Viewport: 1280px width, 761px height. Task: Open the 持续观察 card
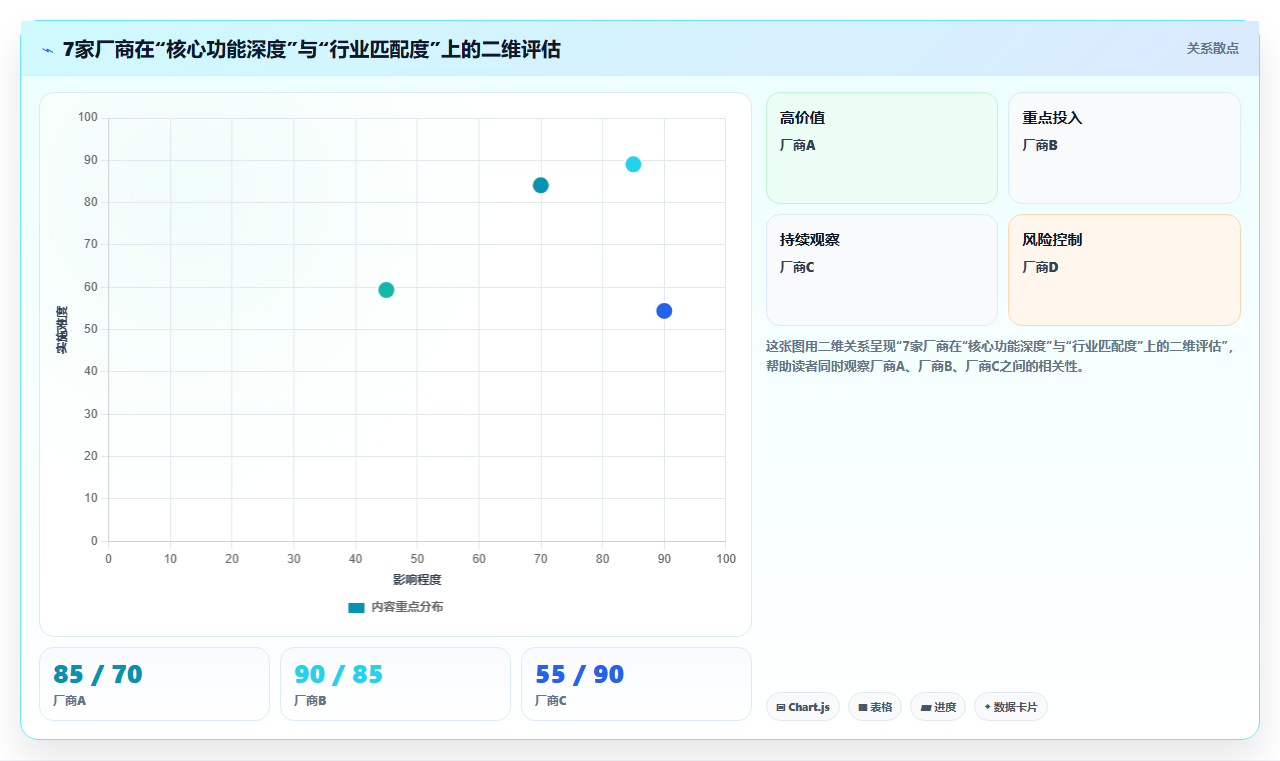pyautogui.click(x=882, y=270)
